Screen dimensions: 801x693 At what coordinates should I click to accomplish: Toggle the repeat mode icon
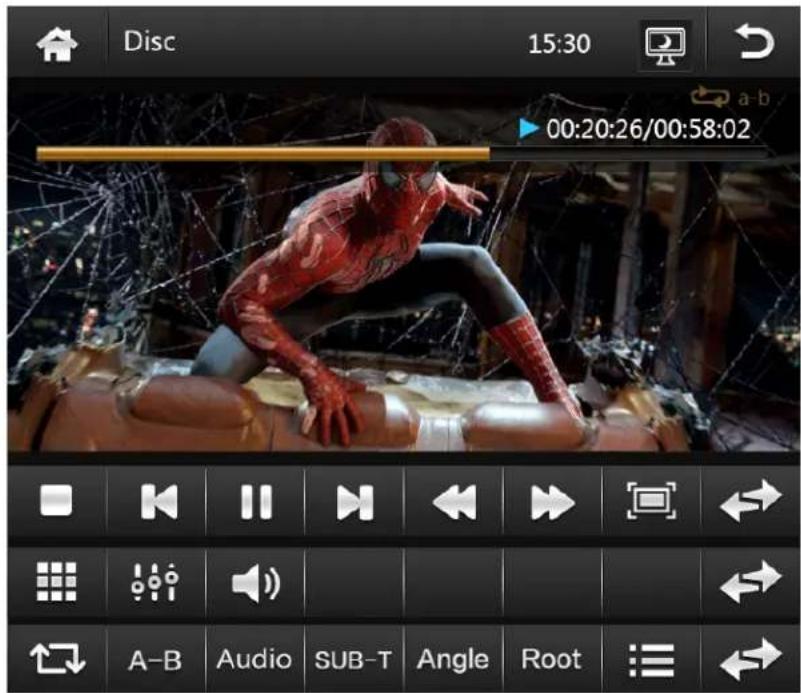click(57, 658)
